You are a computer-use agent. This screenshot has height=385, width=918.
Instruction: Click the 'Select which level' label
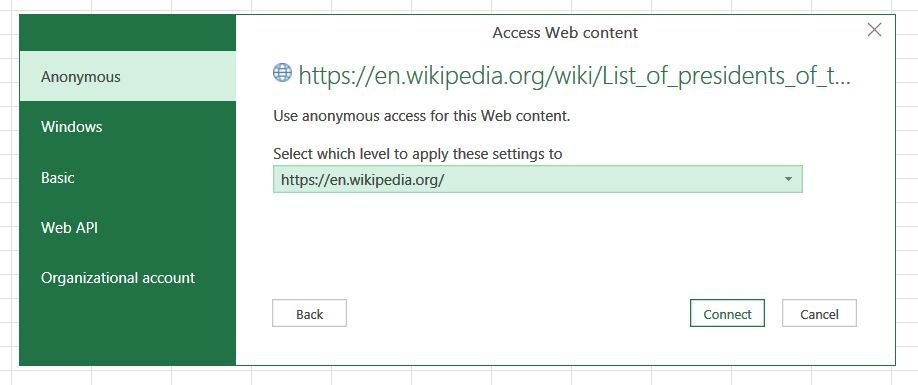[417, 154]
